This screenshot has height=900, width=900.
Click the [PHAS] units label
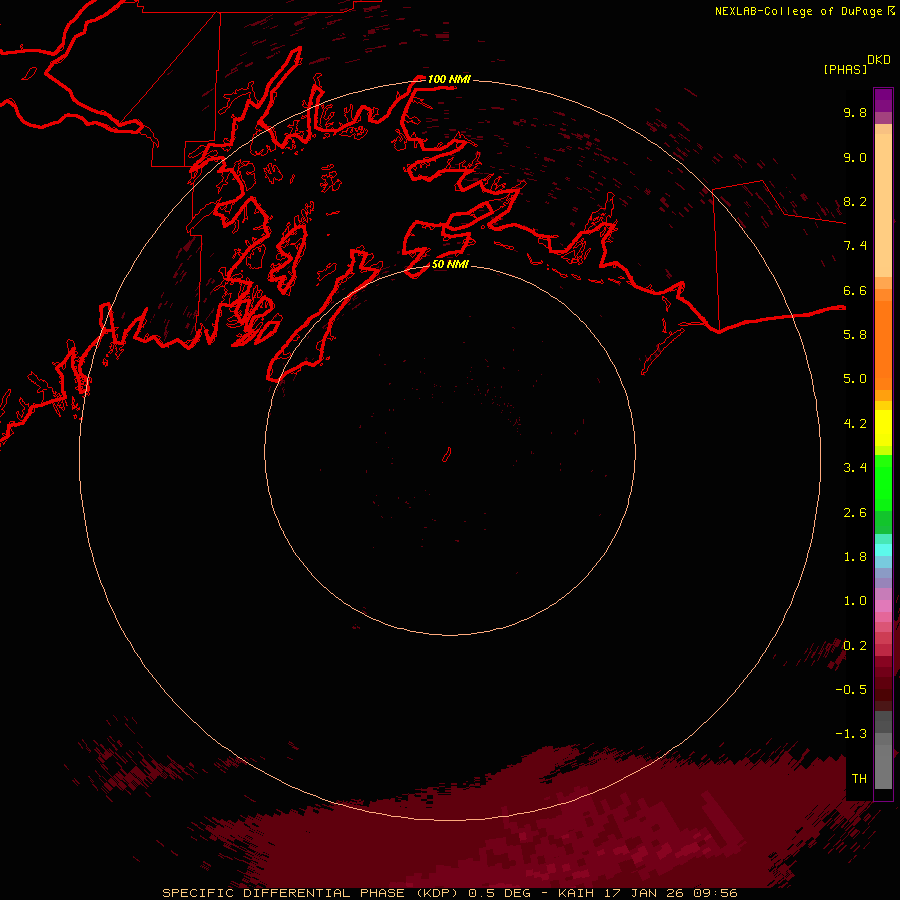(845, 69)
